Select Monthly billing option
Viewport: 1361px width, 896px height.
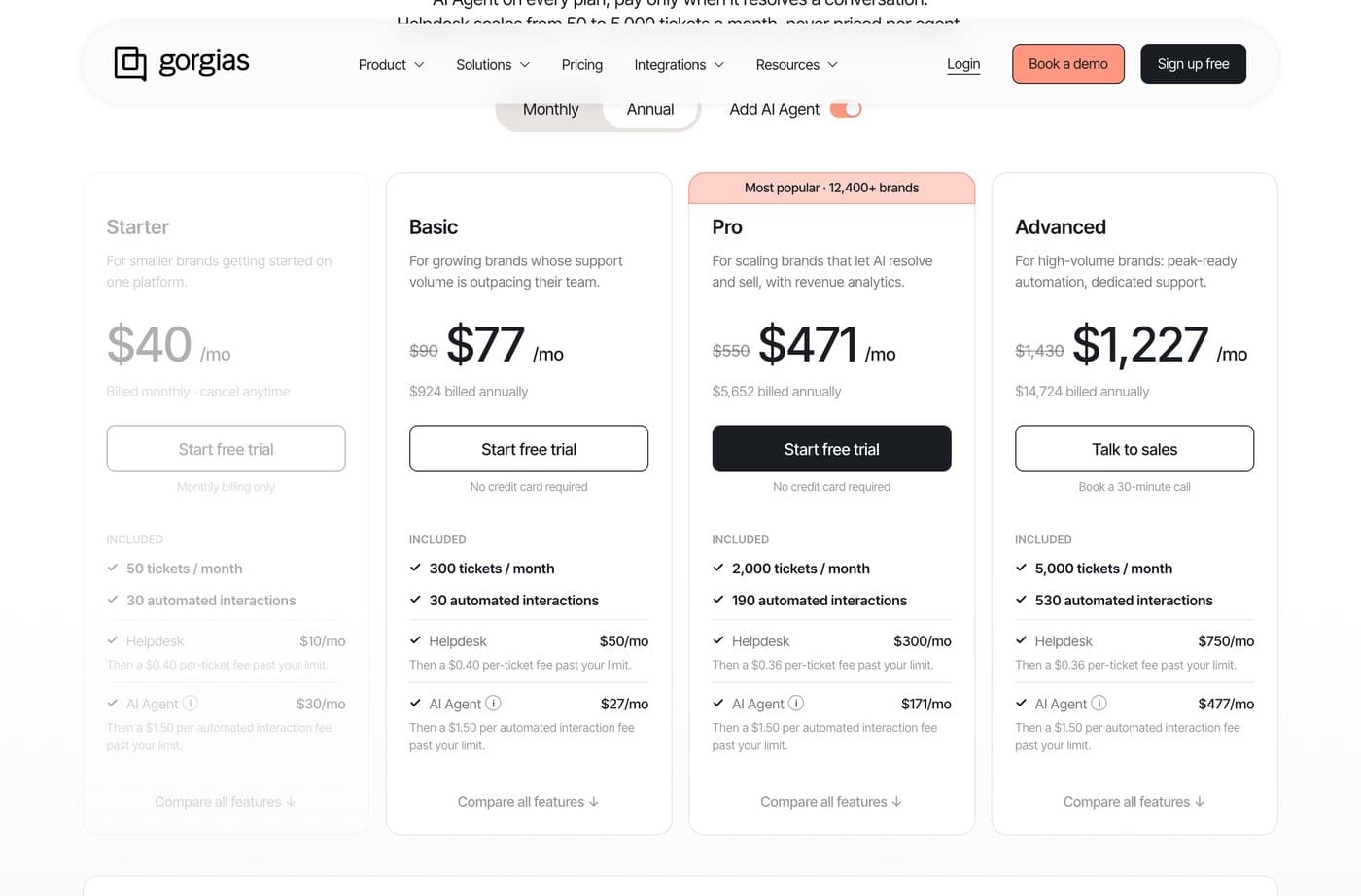(550, 109)
